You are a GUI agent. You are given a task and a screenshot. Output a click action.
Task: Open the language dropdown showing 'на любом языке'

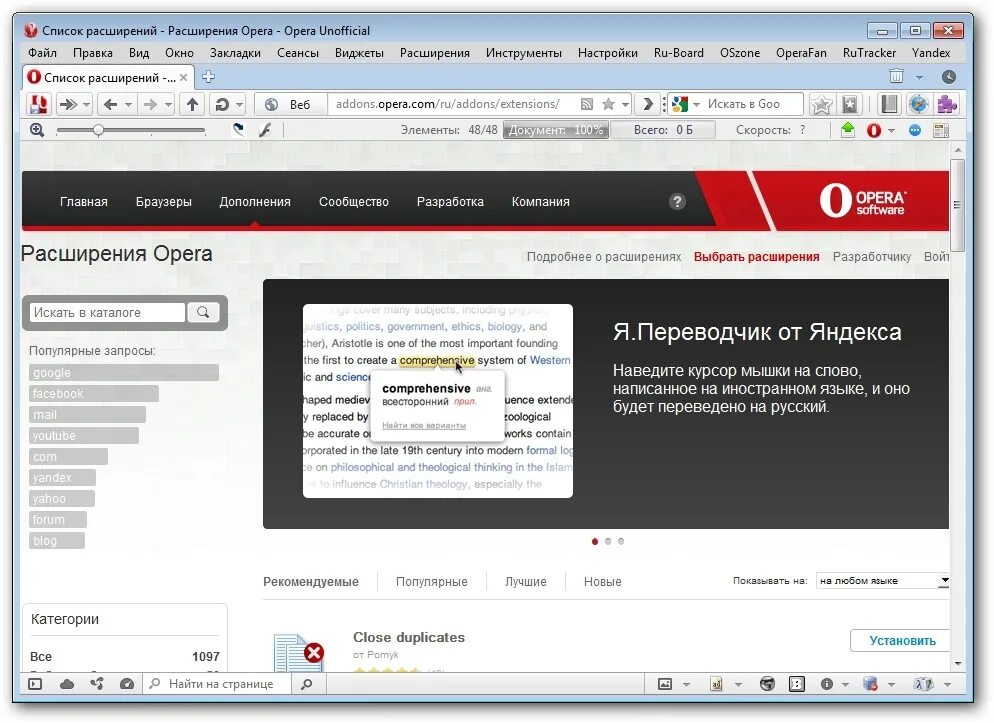883,580
